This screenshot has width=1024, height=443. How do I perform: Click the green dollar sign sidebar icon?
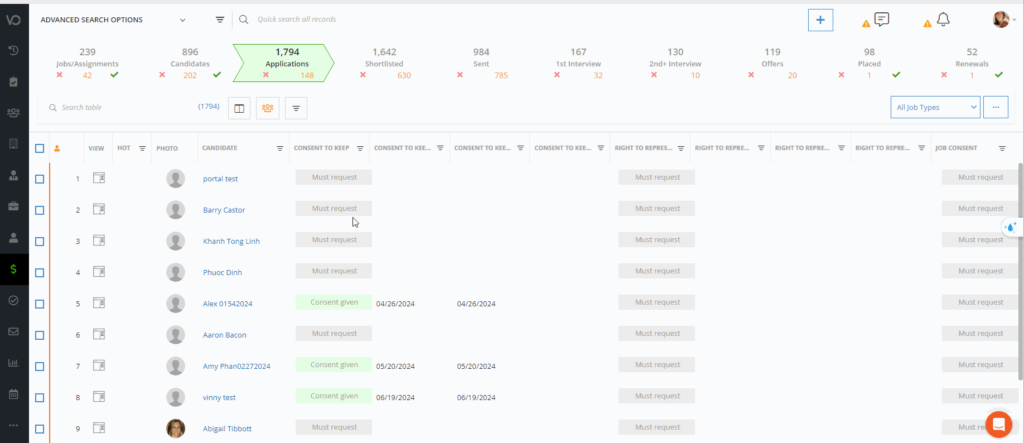click(x=13, y=268)
